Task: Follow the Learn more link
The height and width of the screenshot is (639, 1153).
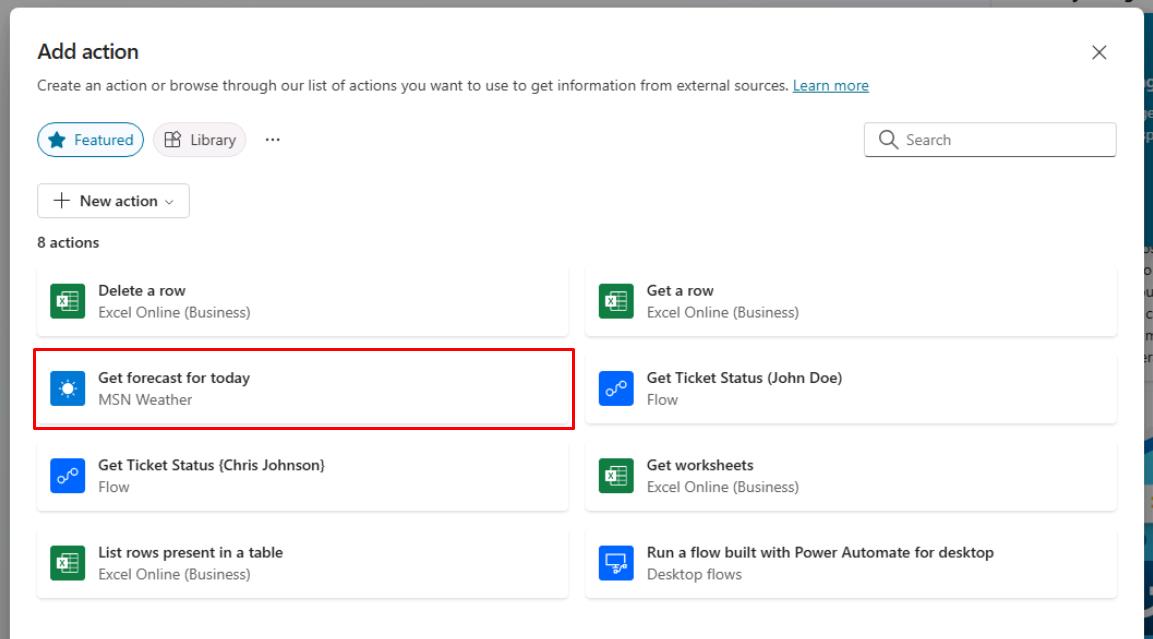Action: 830,86
